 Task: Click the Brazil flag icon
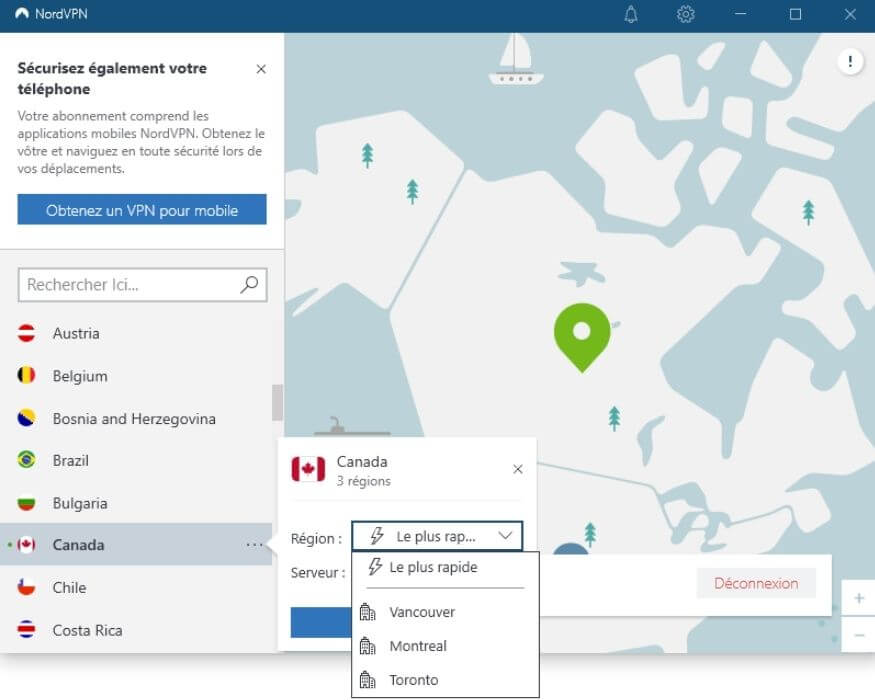pos(26,460)
